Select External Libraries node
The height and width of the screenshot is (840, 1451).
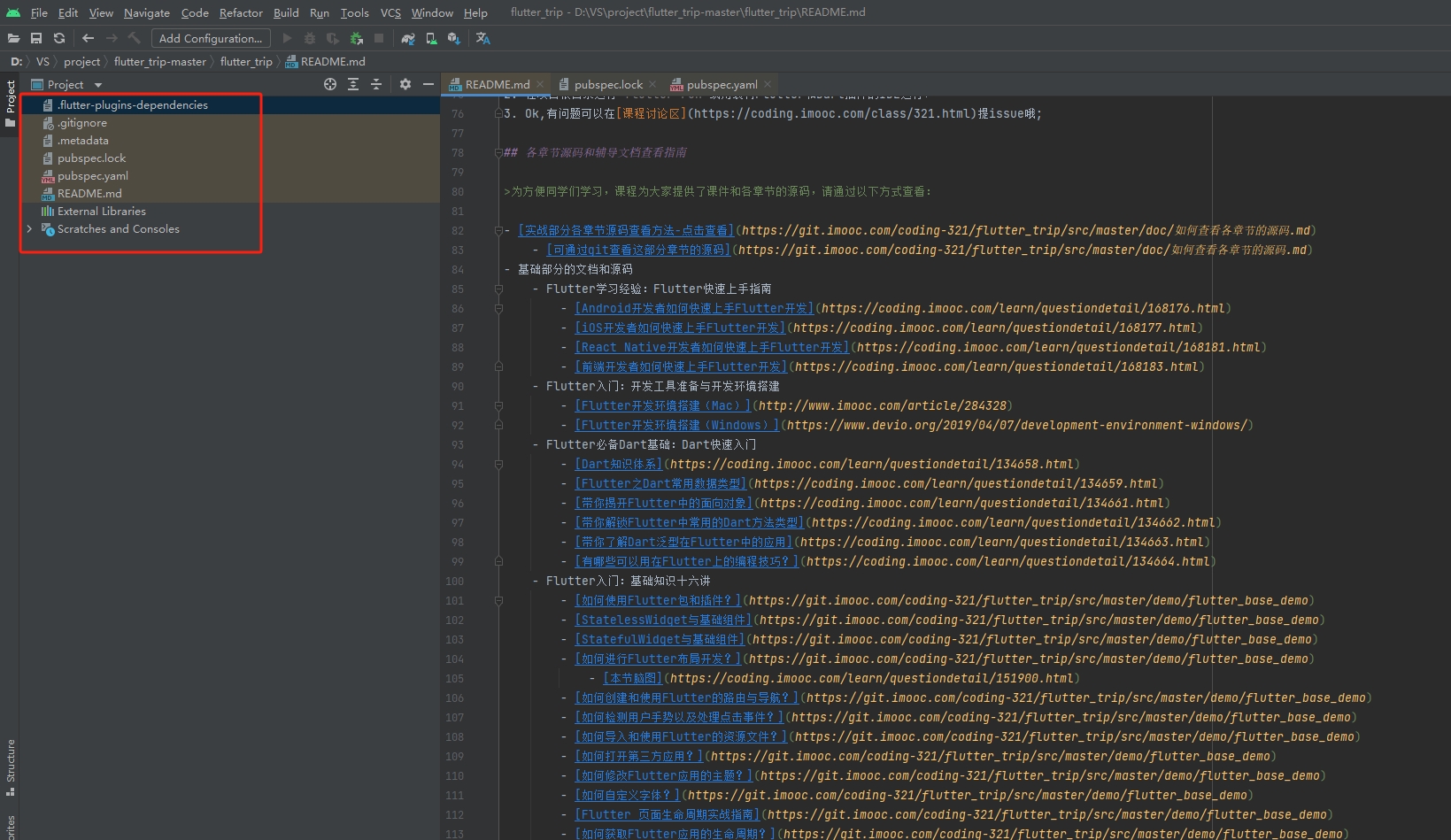tap(101, 211)
